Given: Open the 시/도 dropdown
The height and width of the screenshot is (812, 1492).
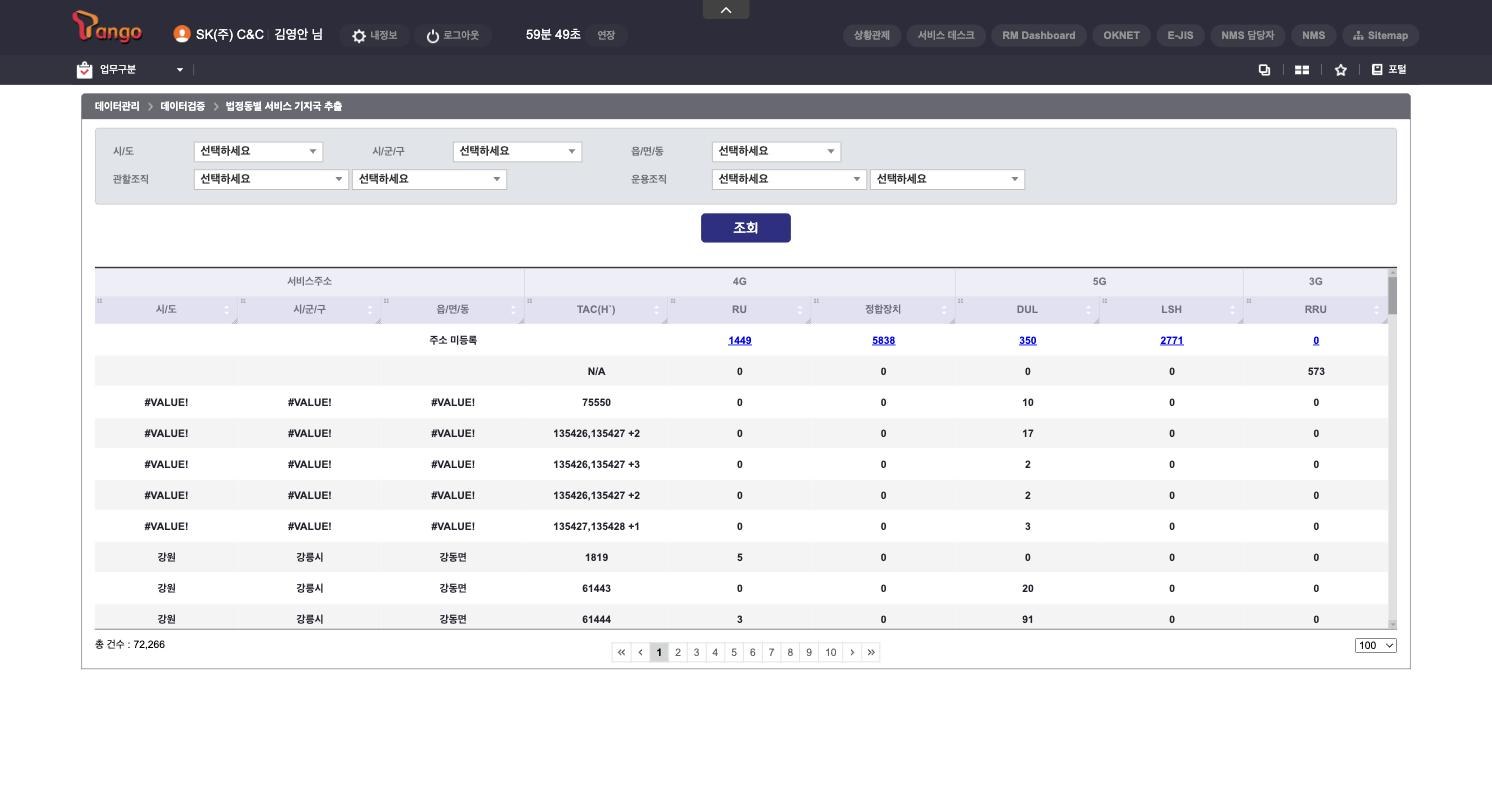Looking at the screenshot, I should pyautogui.click(x=258, y=152).
